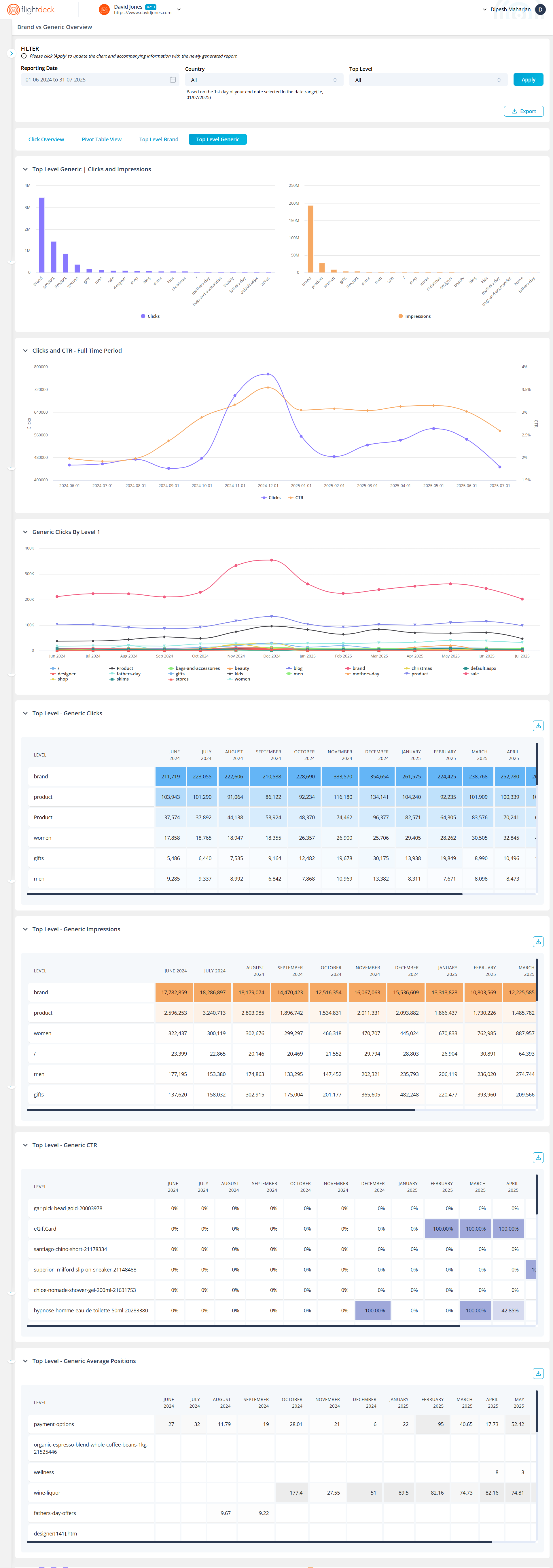Open the David Jones account switcher chevron
Screen dimensions: 553x1568
[179, 10]
